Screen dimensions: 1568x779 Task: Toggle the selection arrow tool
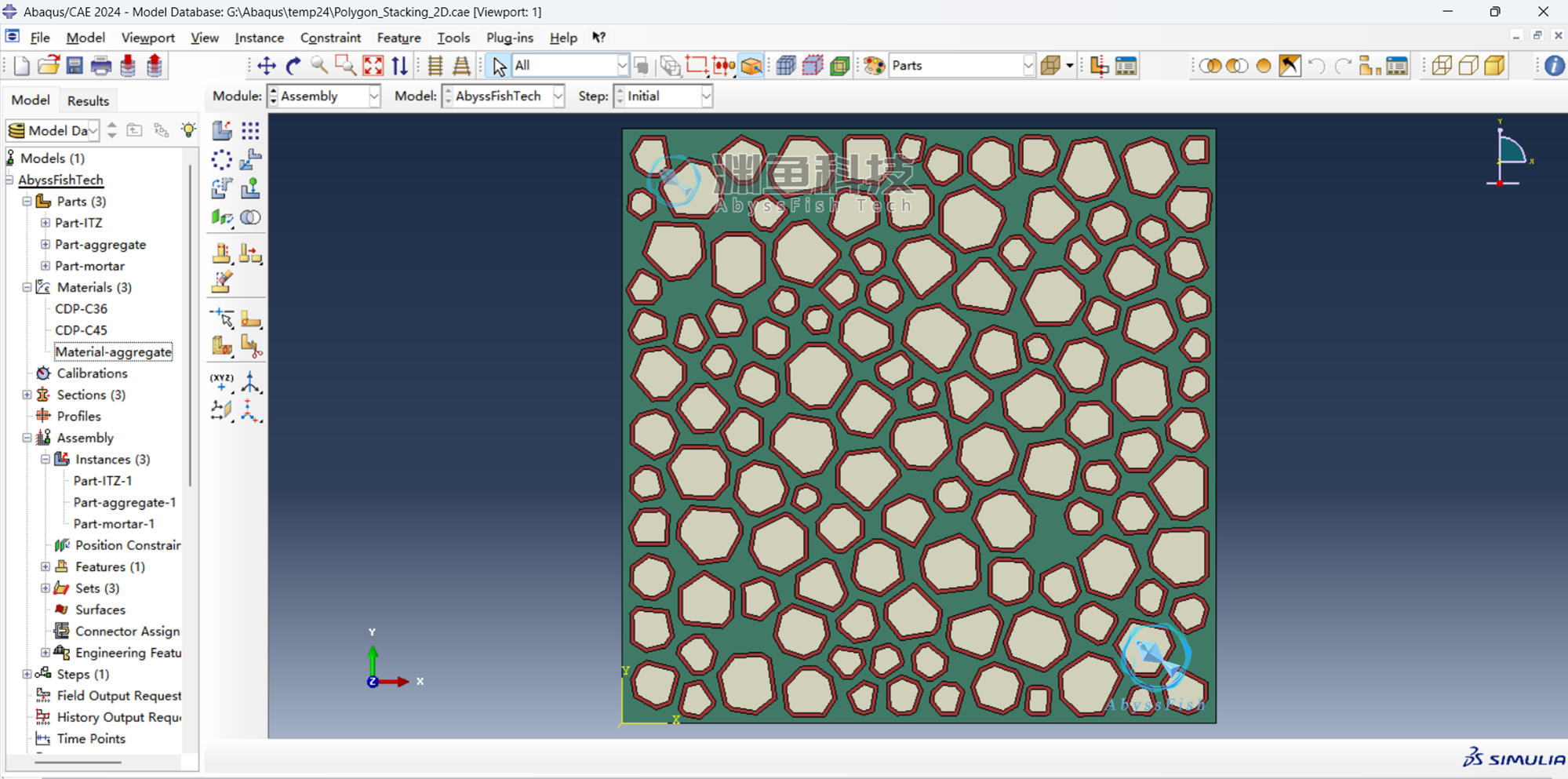pyautogui.click(x=498, y=66)
